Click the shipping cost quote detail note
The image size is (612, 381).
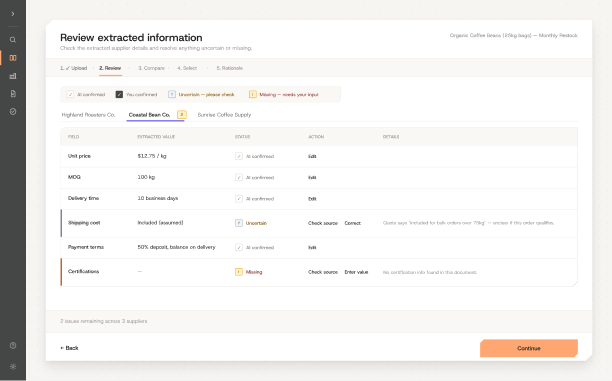coord(468,223)
